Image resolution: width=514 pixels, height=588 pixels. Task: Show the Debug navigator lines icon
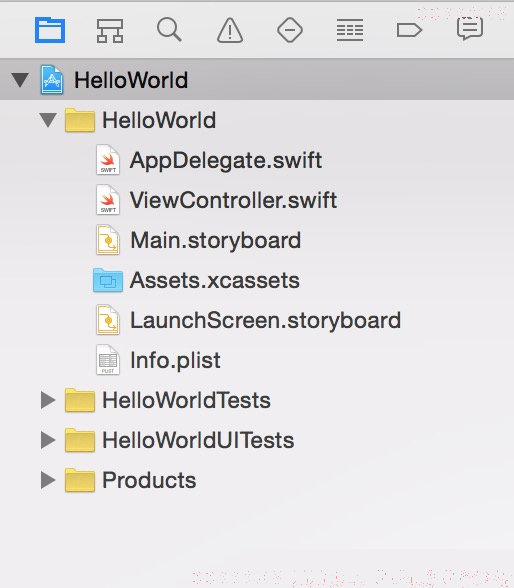(350, 30)
